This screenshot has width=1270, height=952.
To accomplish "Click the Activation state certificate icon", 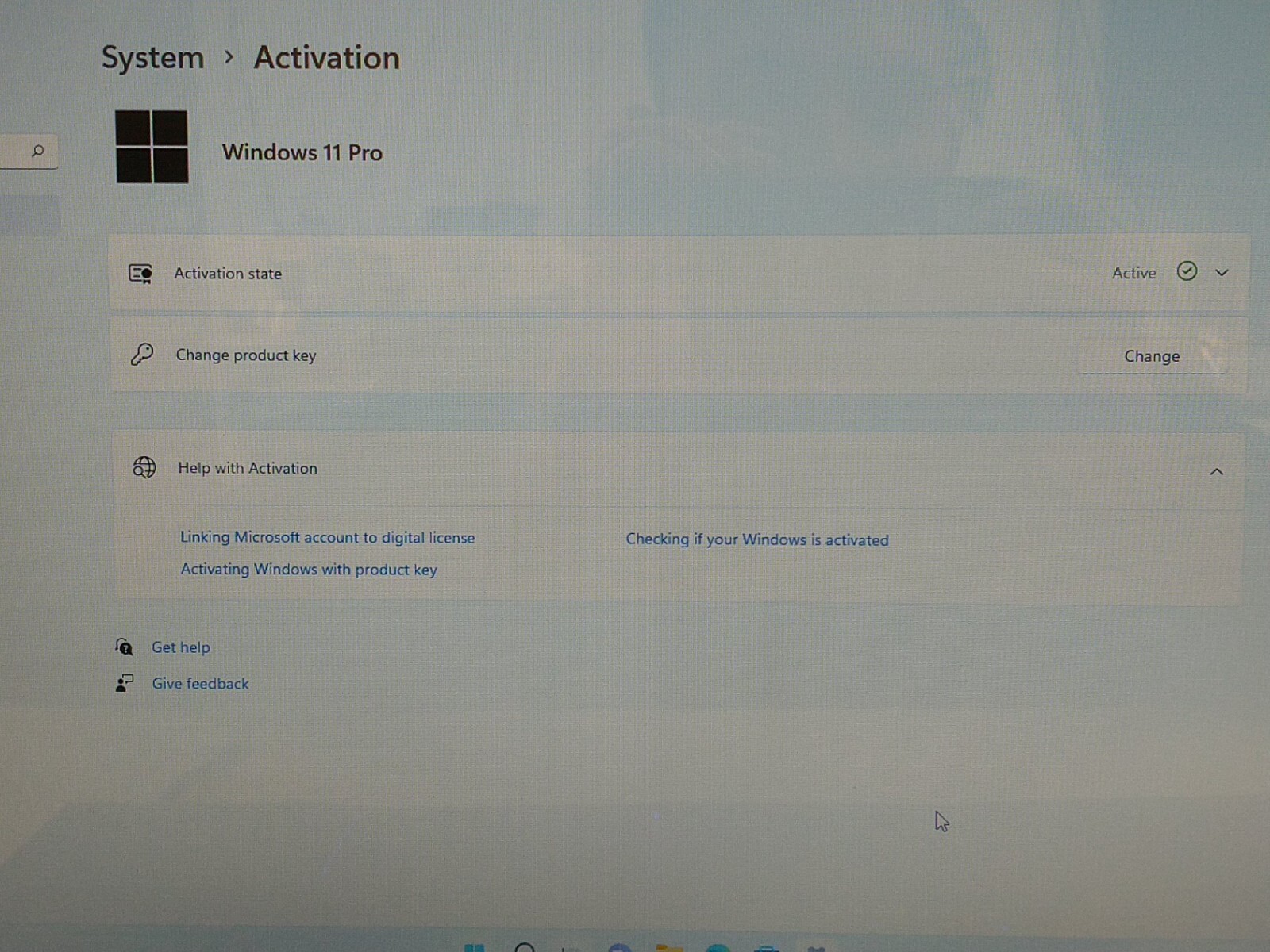I will 140,274.
